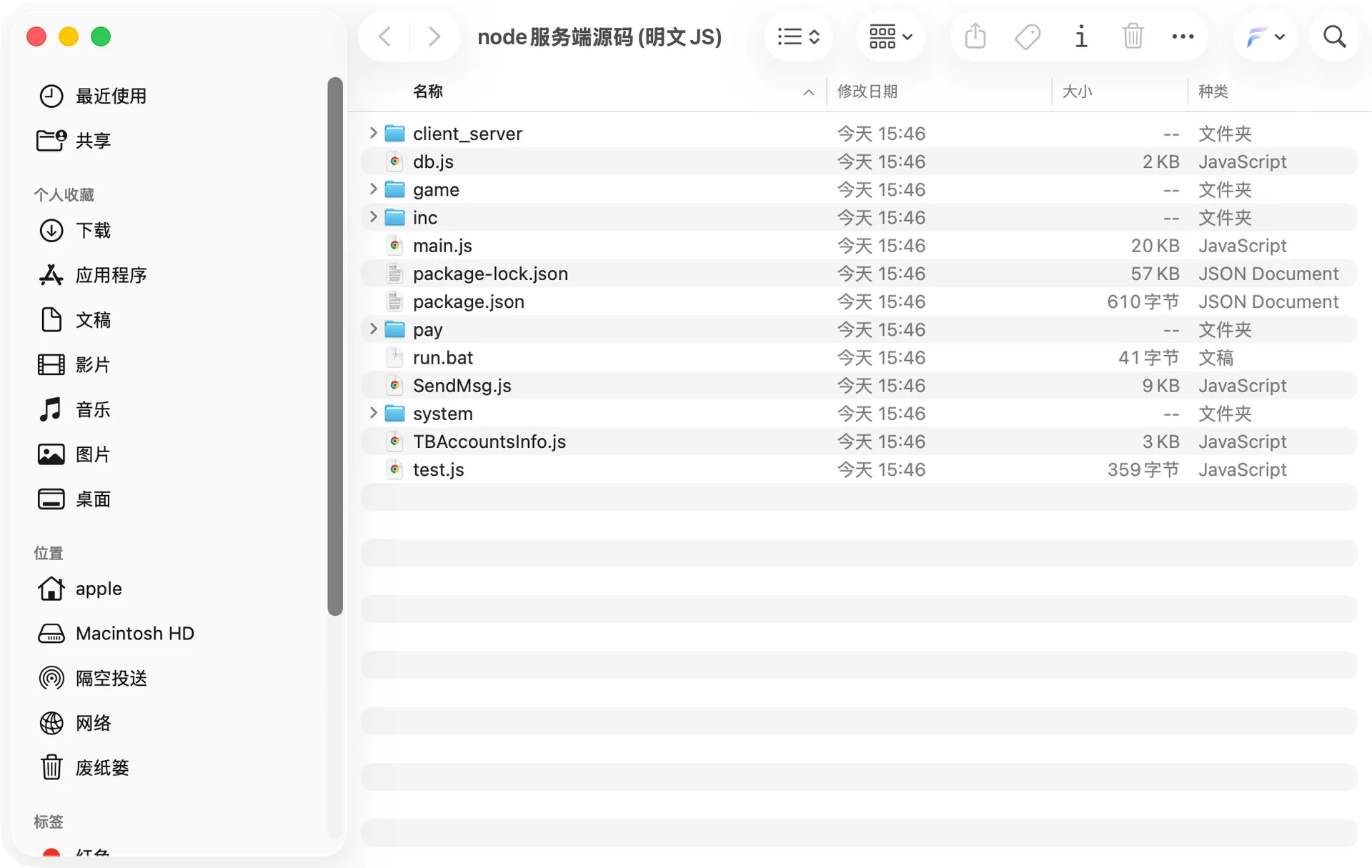Click the Search magnifier icon
1372x868 pixels.
[x=1334, y=36]
